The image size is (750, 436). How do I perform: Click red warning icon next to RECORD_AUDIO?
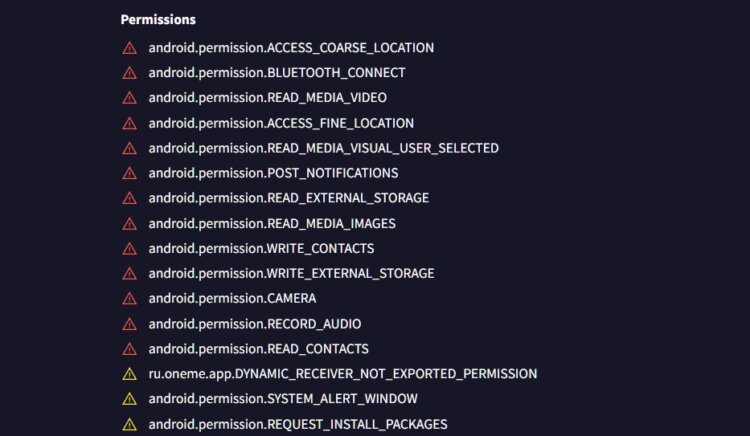129,324
